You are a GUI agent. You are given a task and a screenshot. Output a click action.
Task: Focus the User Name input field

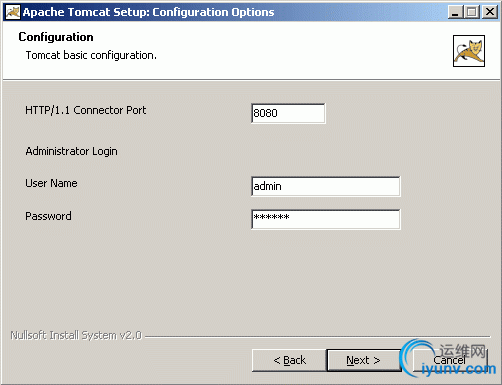(326, 186)
